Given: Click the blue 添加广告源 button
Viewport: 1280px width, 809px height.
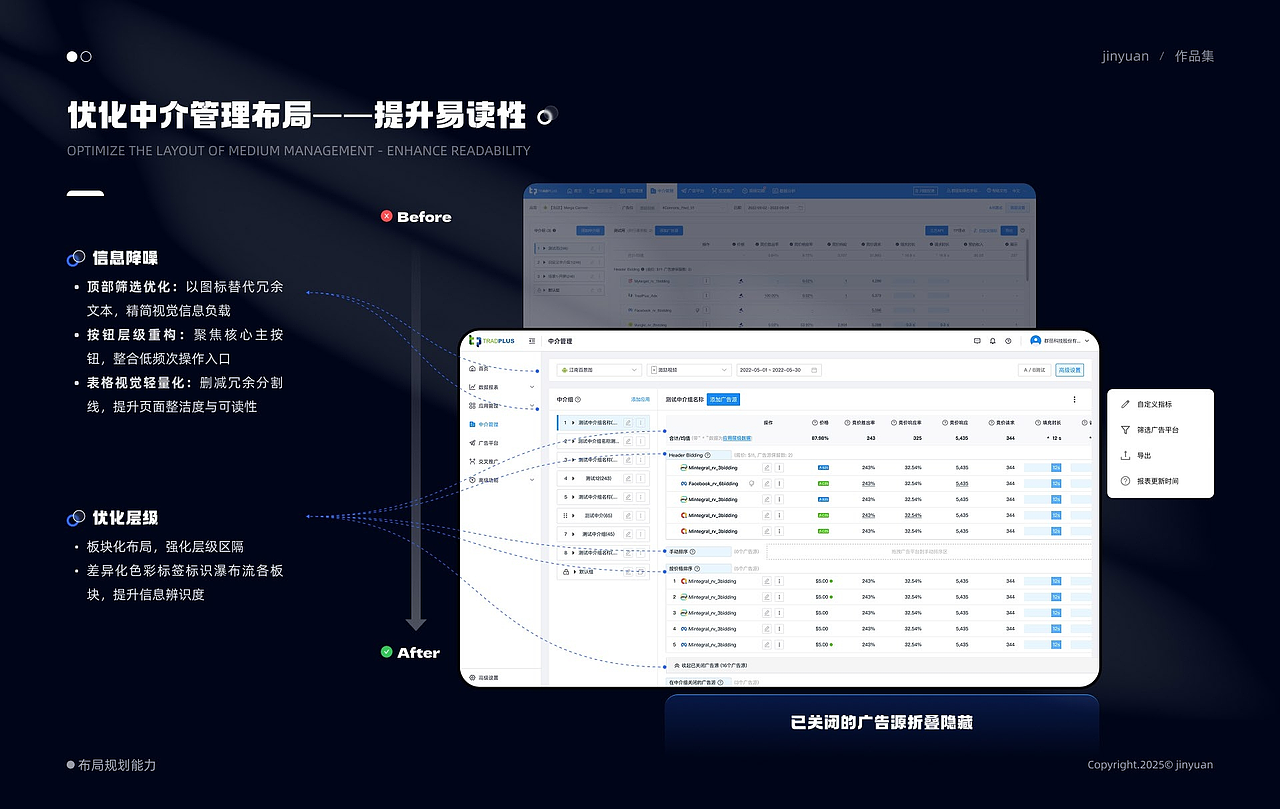Looking at the screenshot, I should coord(723,399).
